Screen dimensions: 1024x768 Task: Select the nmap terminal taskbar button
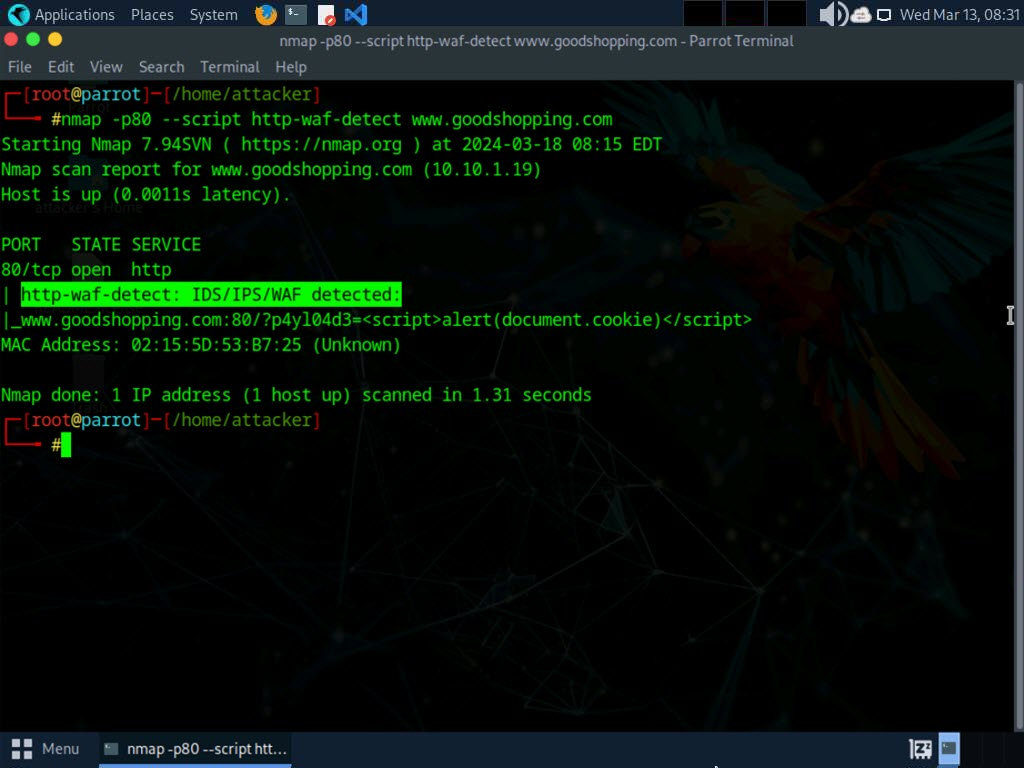196,748
